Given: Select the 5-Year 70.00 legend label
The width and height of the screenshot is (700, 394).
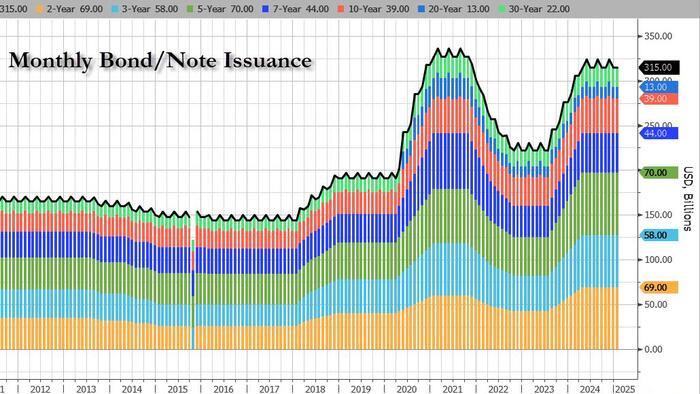Looking at the screenshot, I should coord(225,9).
